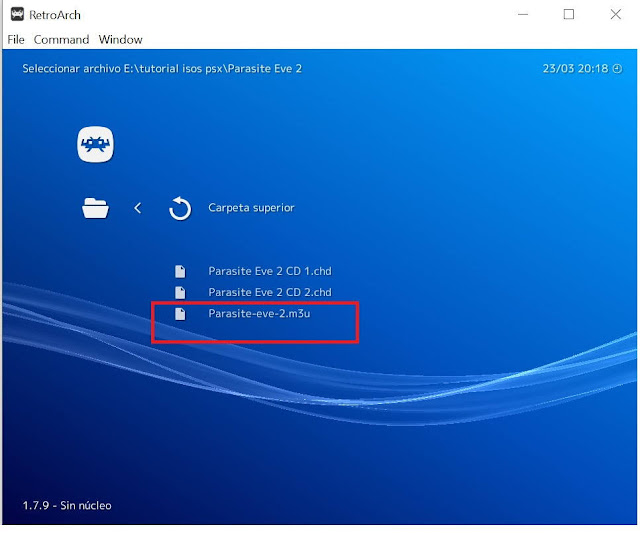This screenshot has height=533, width=640.
Task: Open the Window menu
Action: point(120,40)
